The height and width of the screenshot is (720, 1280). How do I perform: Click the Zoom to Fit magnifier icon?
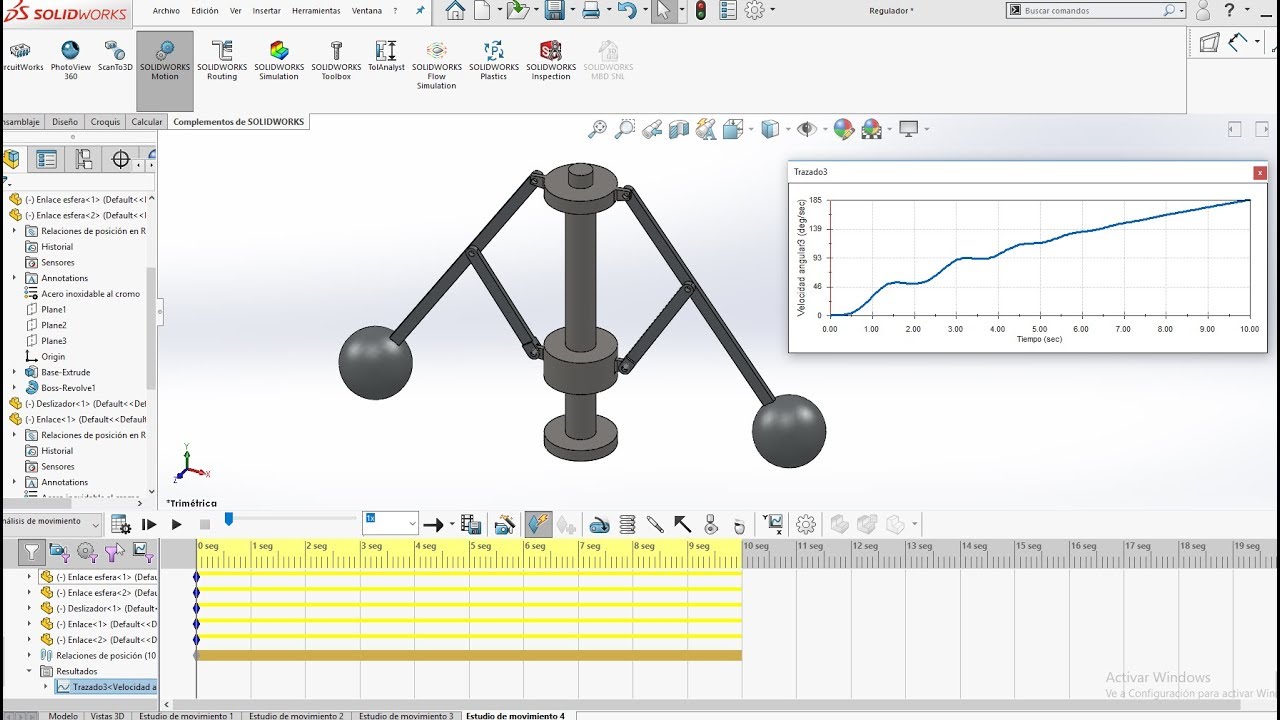[x=597, y=129]
